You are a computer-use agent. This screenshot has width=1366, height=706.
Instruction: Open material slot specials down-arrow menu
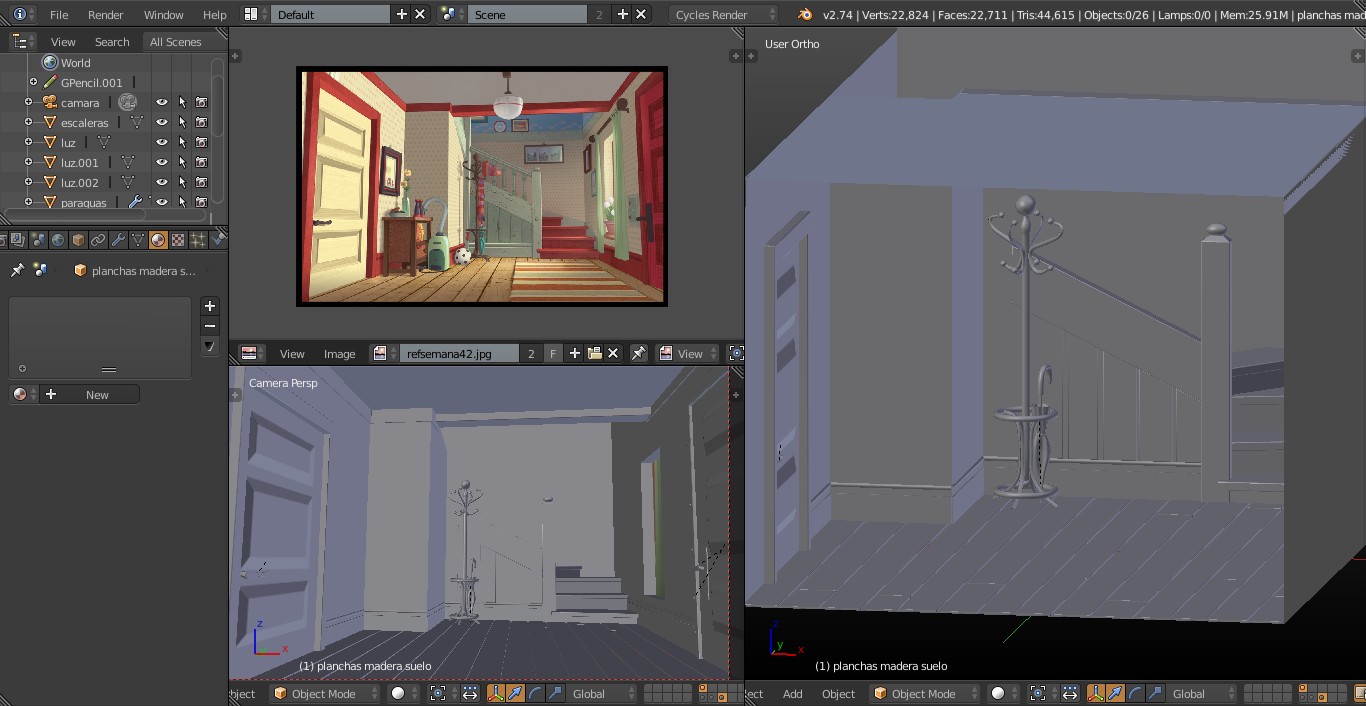210,346
